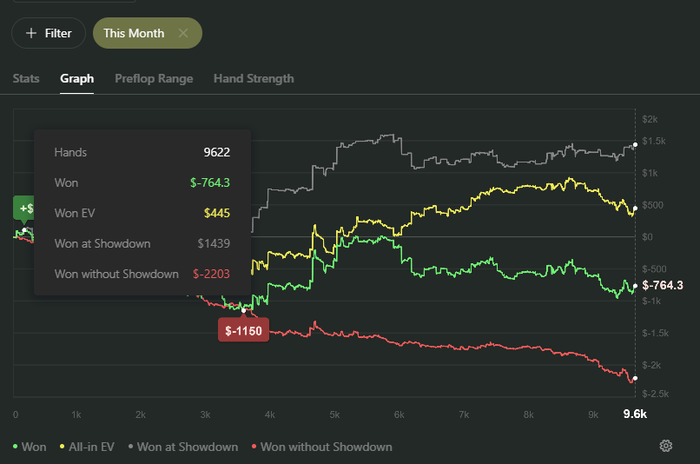Toggle the All-in EV legend series
Viewport: 700px width, 464px height.
click(87, 447)
